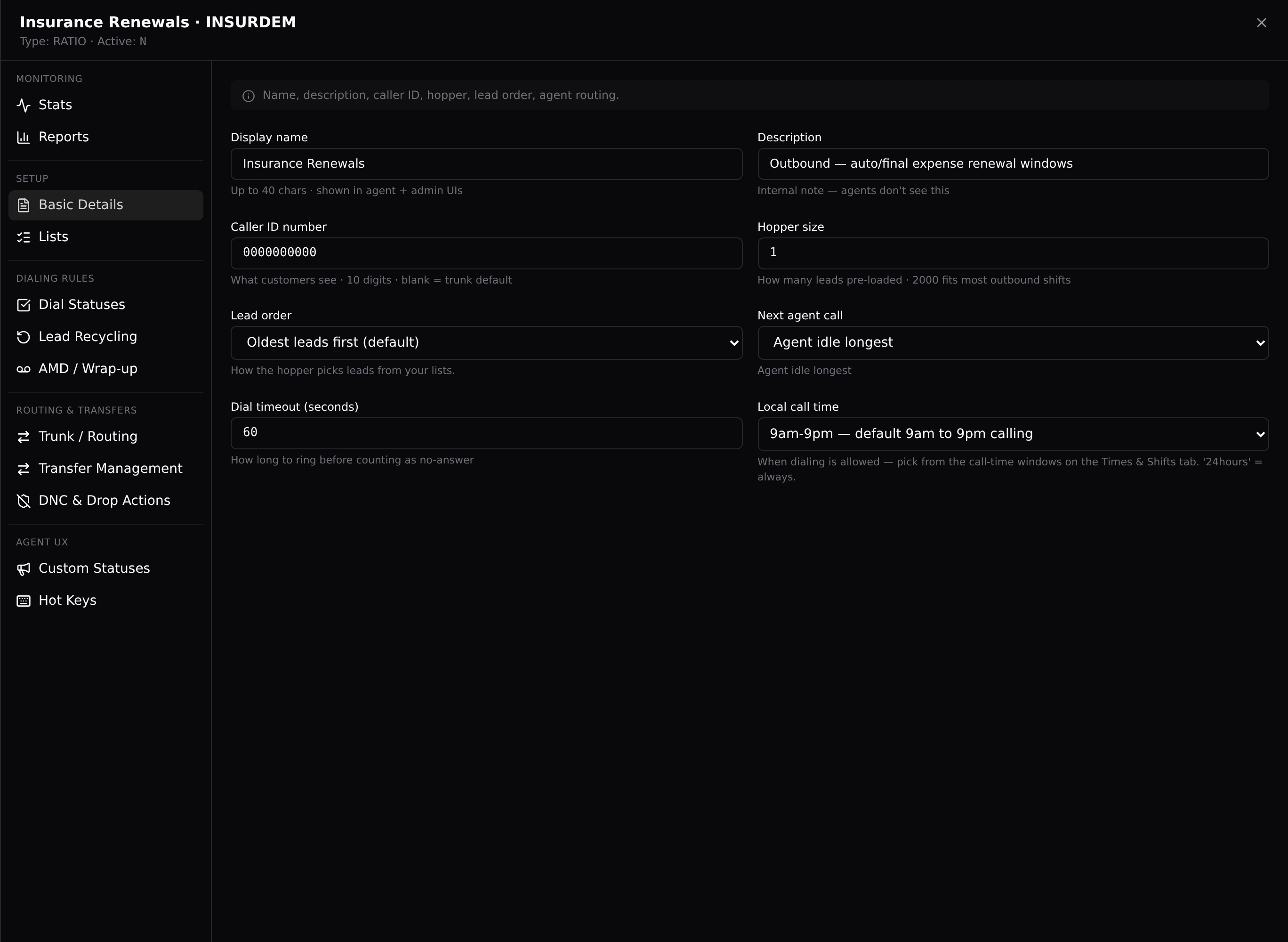
Task: Click 'How the hopper picks leads' hint
Action: [343, 370]
